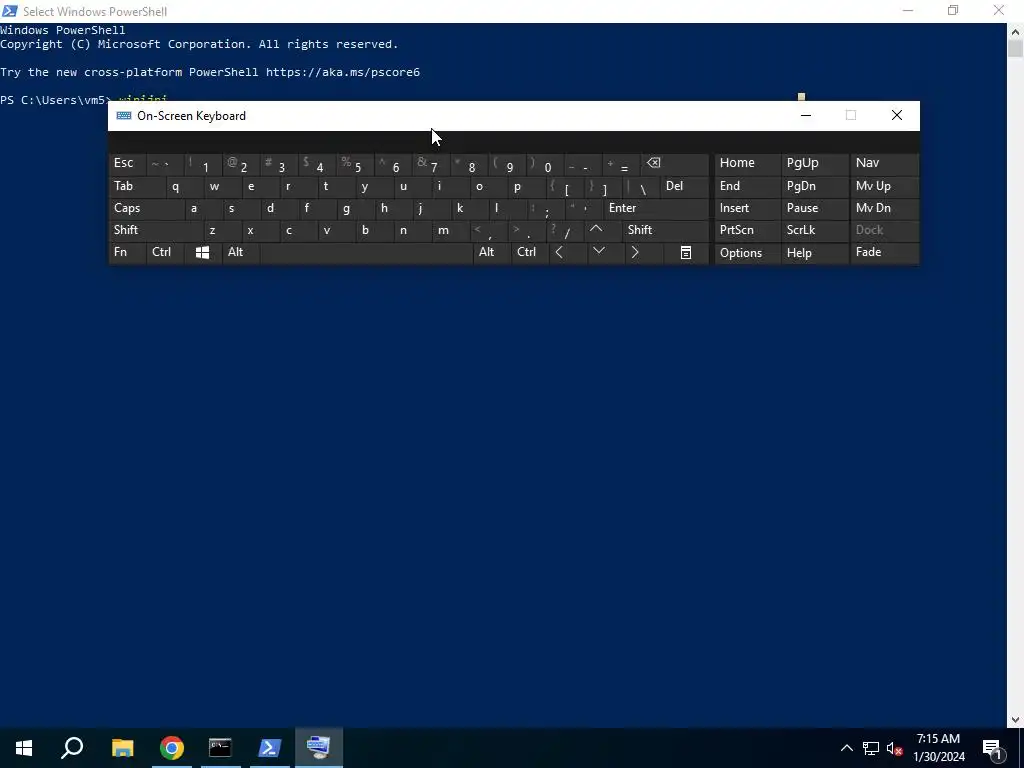Viewport: 1024px width, 768px height.
Task: Click the PrtScn key
Action: [748, 230]
